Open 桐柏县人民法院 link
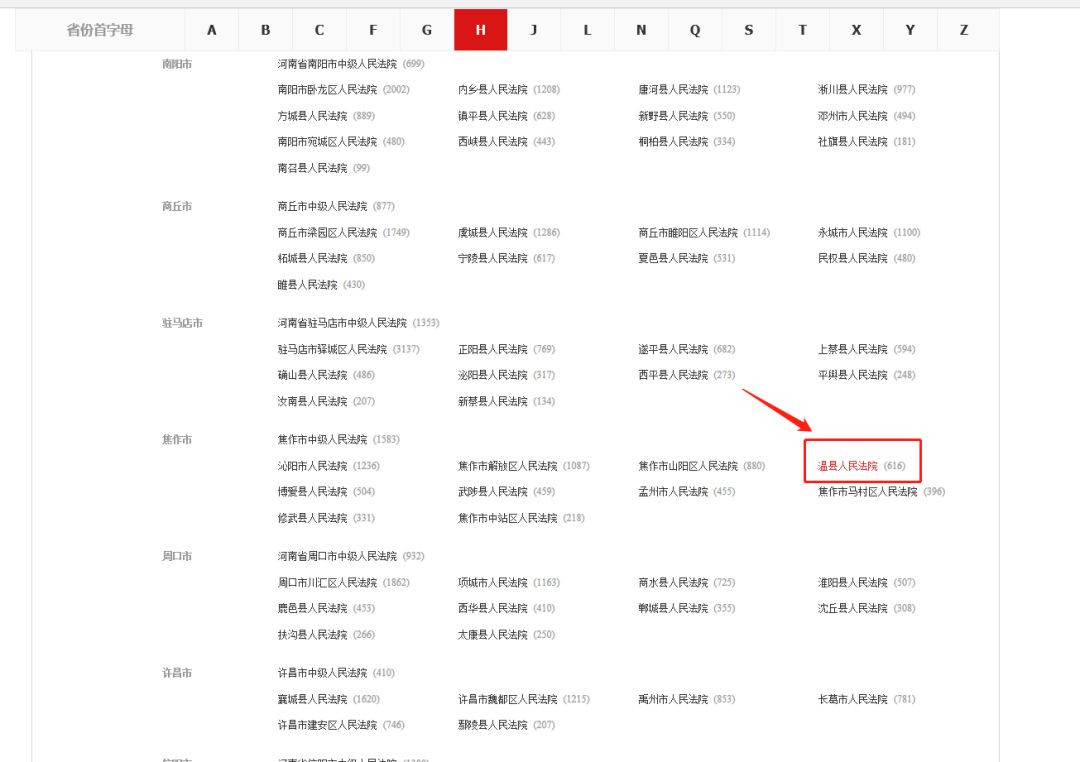Image resolution: width=1080 pixels, height=762 pixels. tap(673, 141)
